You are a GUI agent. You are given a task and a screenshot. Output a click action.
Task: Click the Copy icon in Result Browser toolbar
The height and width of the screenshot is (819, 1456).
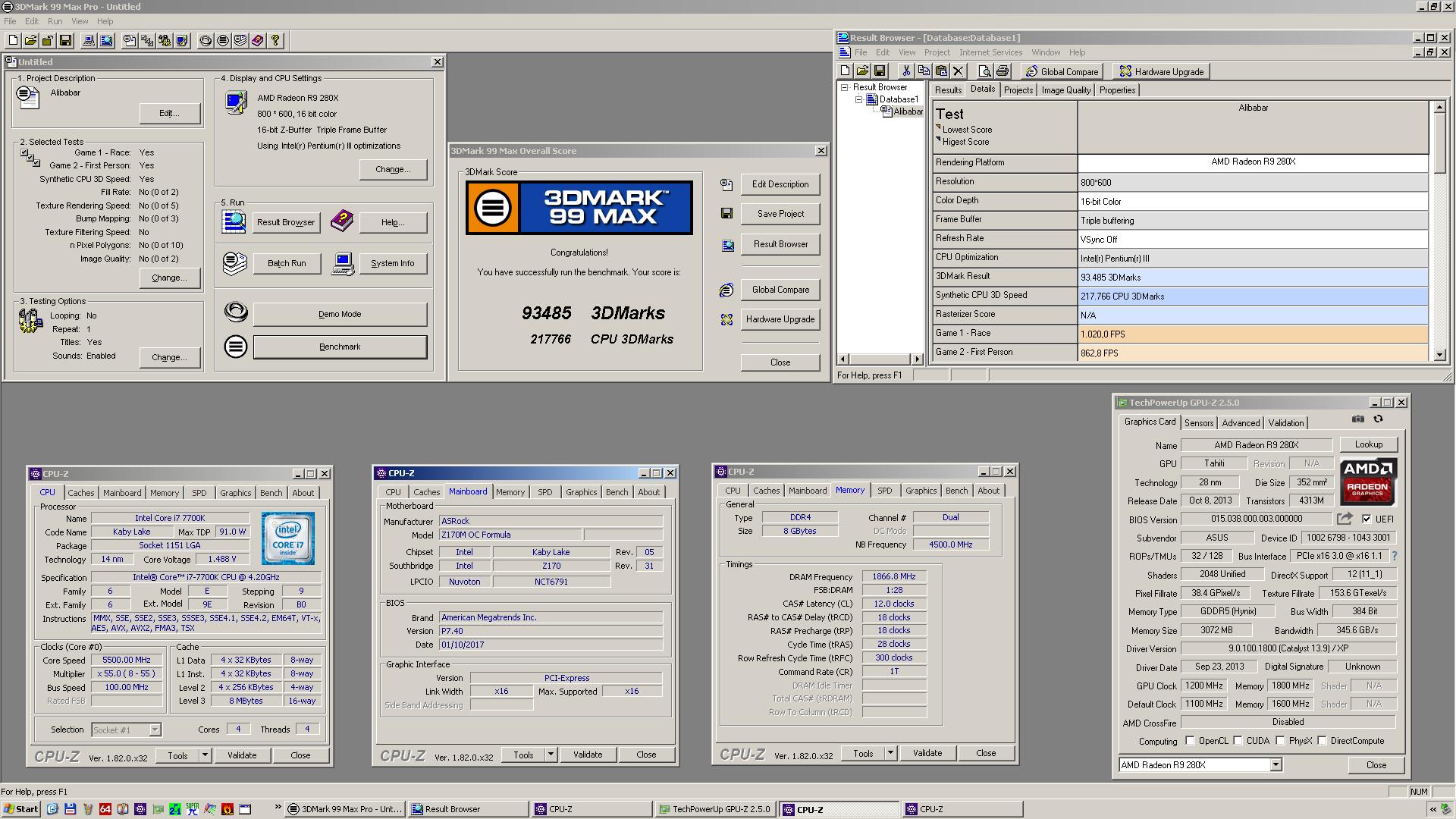point(923,71)
